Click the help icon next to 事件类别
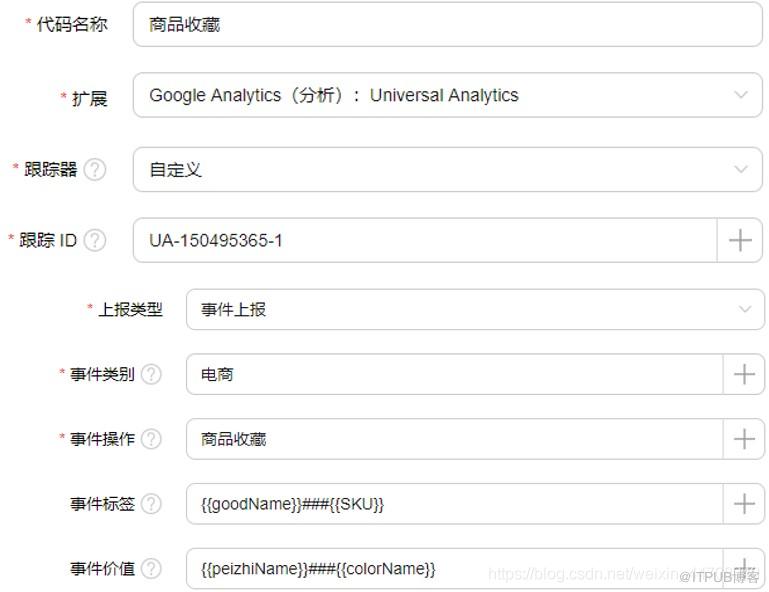769x592 pixels. coord(151,374)
